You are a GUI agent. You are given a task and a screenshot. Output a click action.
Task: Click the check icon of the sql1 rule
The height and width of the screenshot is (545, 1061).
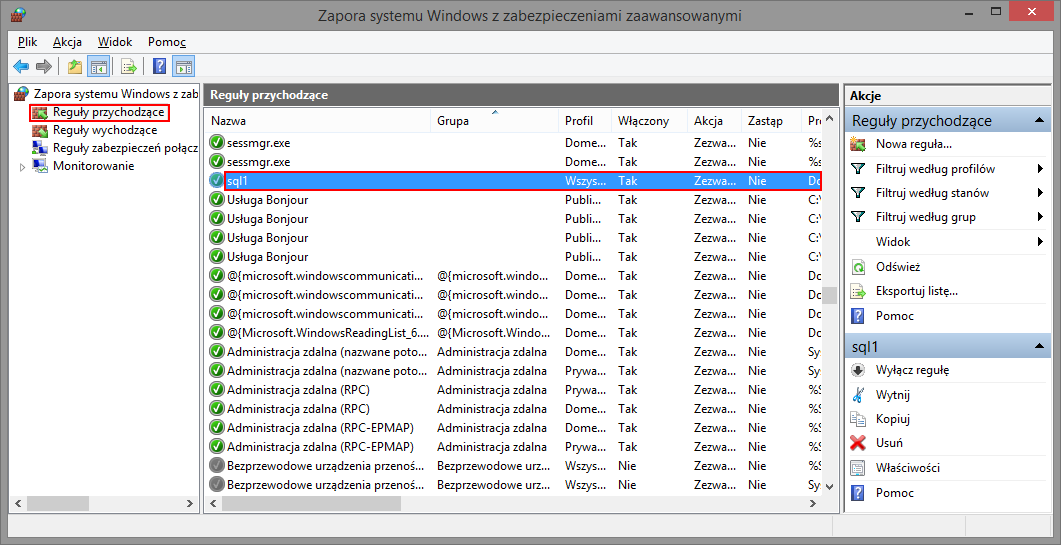tap(217, 181)
